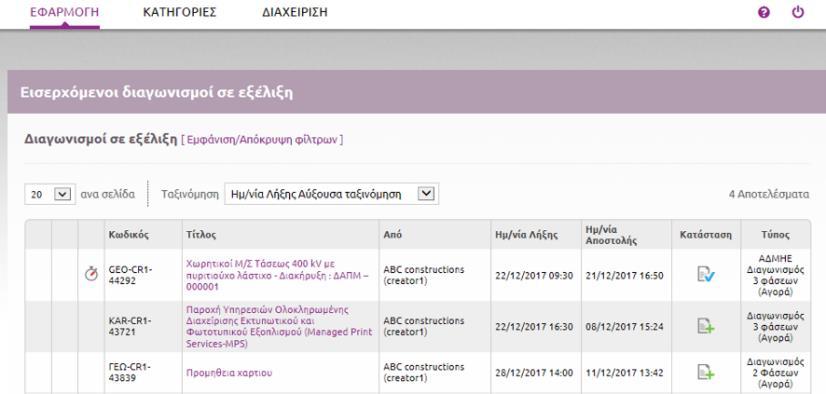Screen dimensions: 826x394
Task: Click the Κωδικός column header
Action: pos(129,235)
